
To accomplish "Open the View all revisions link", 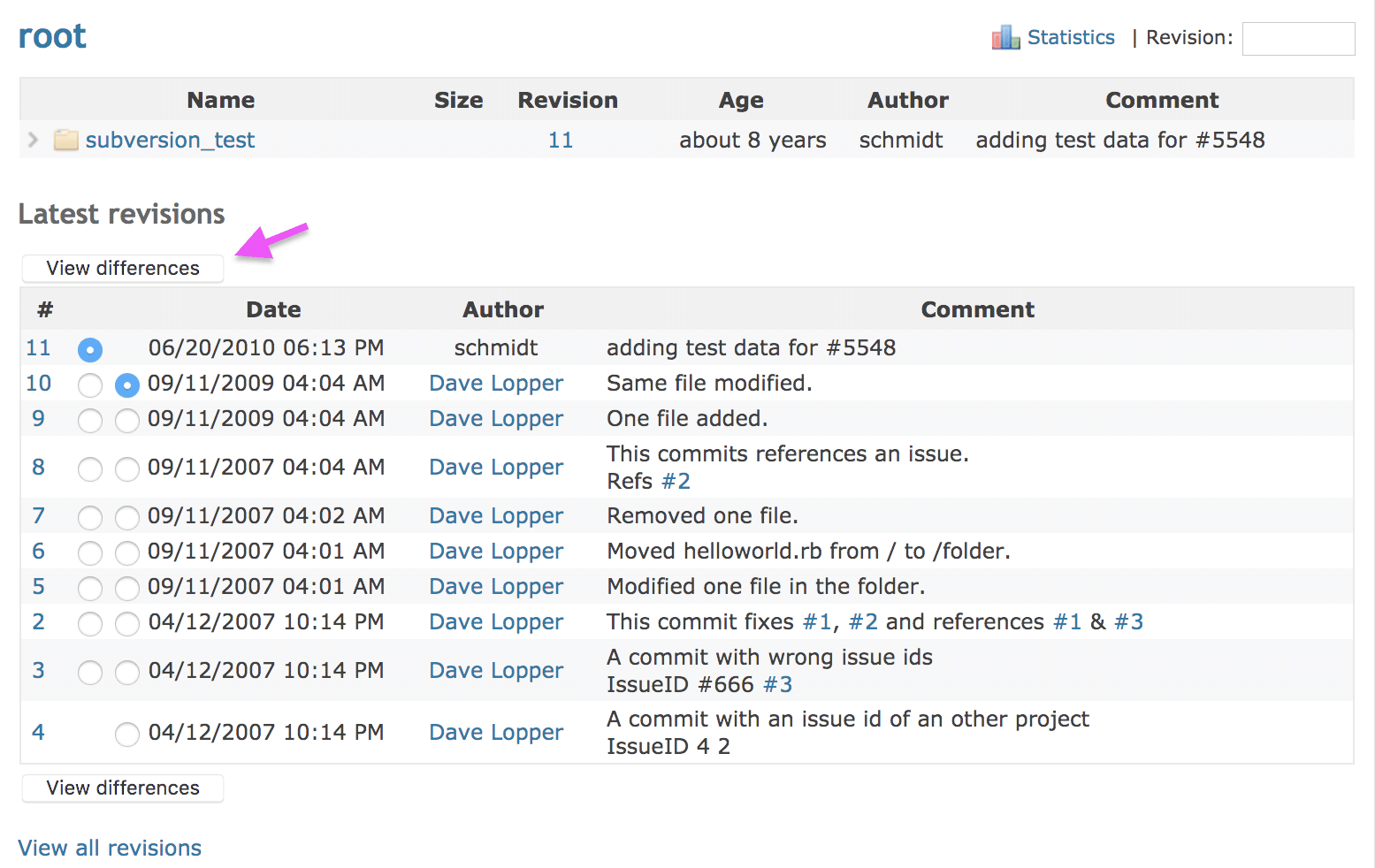I will click(x=110, y=848).
